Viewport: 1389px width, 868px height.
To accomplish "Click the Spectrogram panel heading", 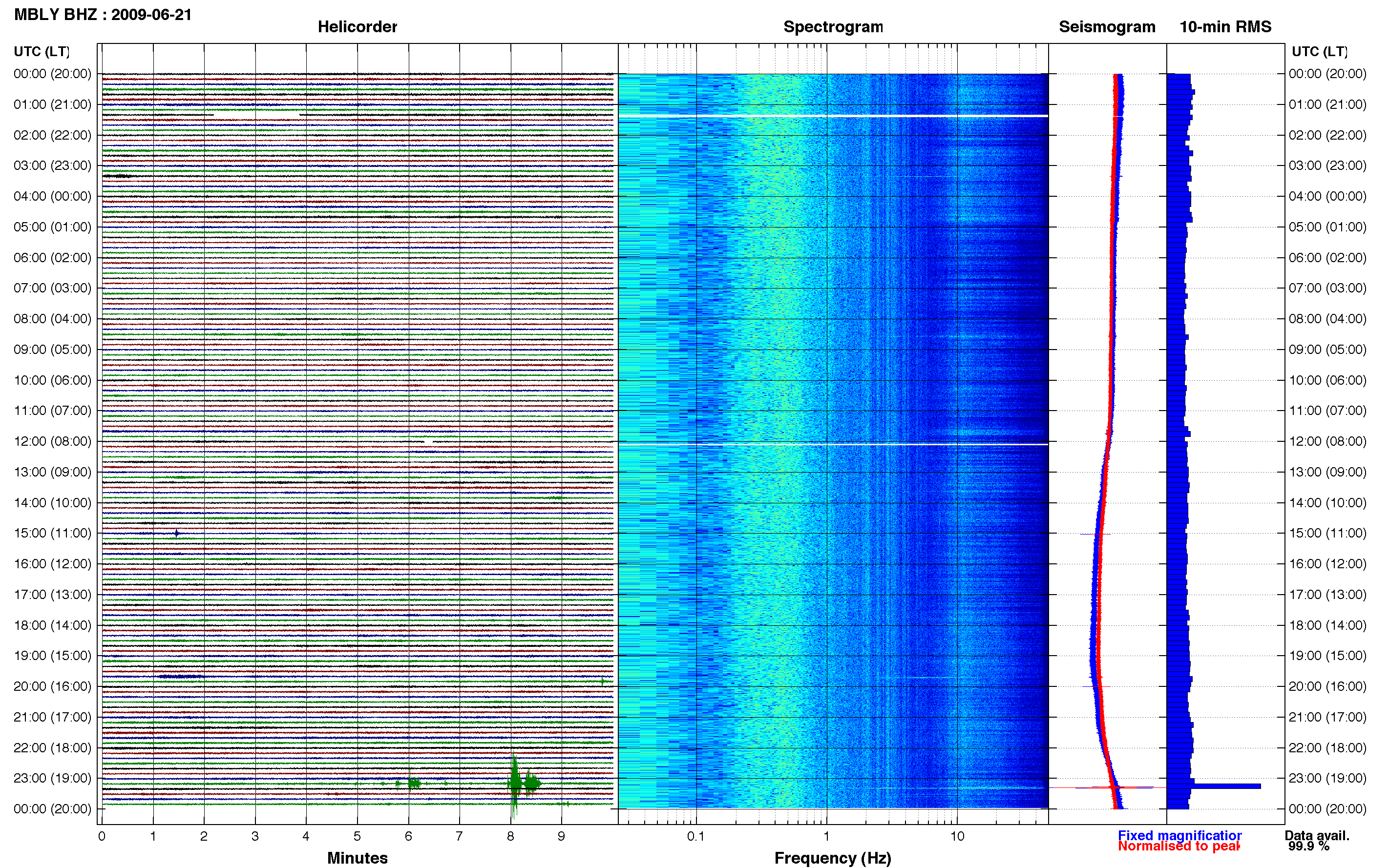I will [833, 27].
